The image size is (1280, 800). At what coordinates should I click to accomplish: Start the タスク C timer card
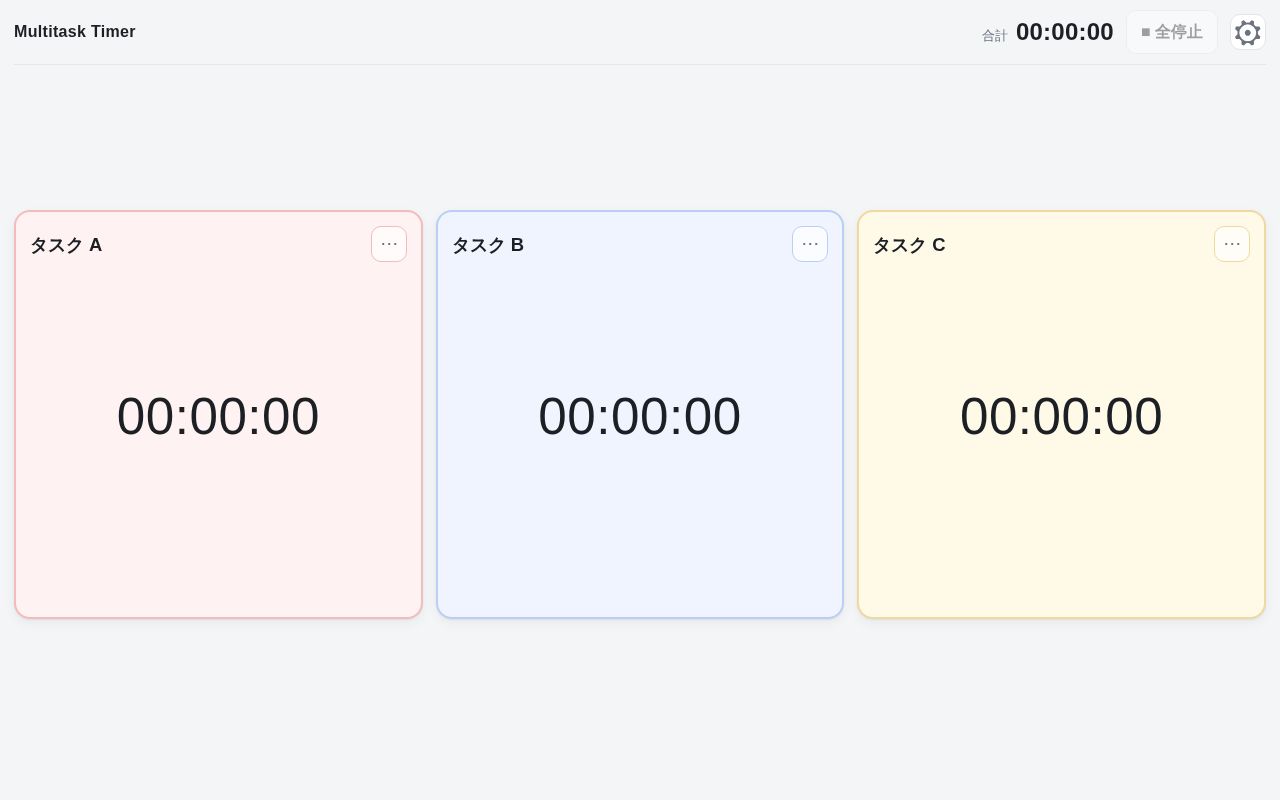tap(1061, 415)
